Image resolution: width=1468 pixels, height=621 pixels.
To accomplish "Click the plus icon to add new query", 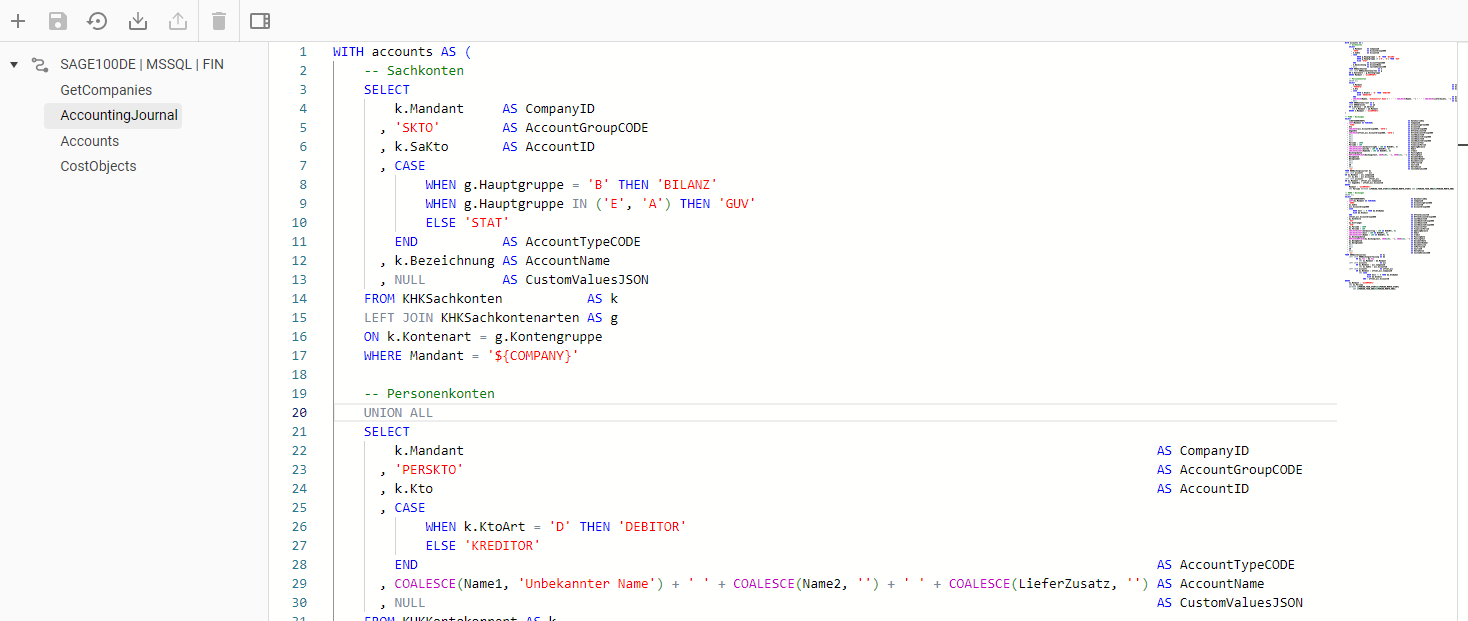I will [18, 21].
